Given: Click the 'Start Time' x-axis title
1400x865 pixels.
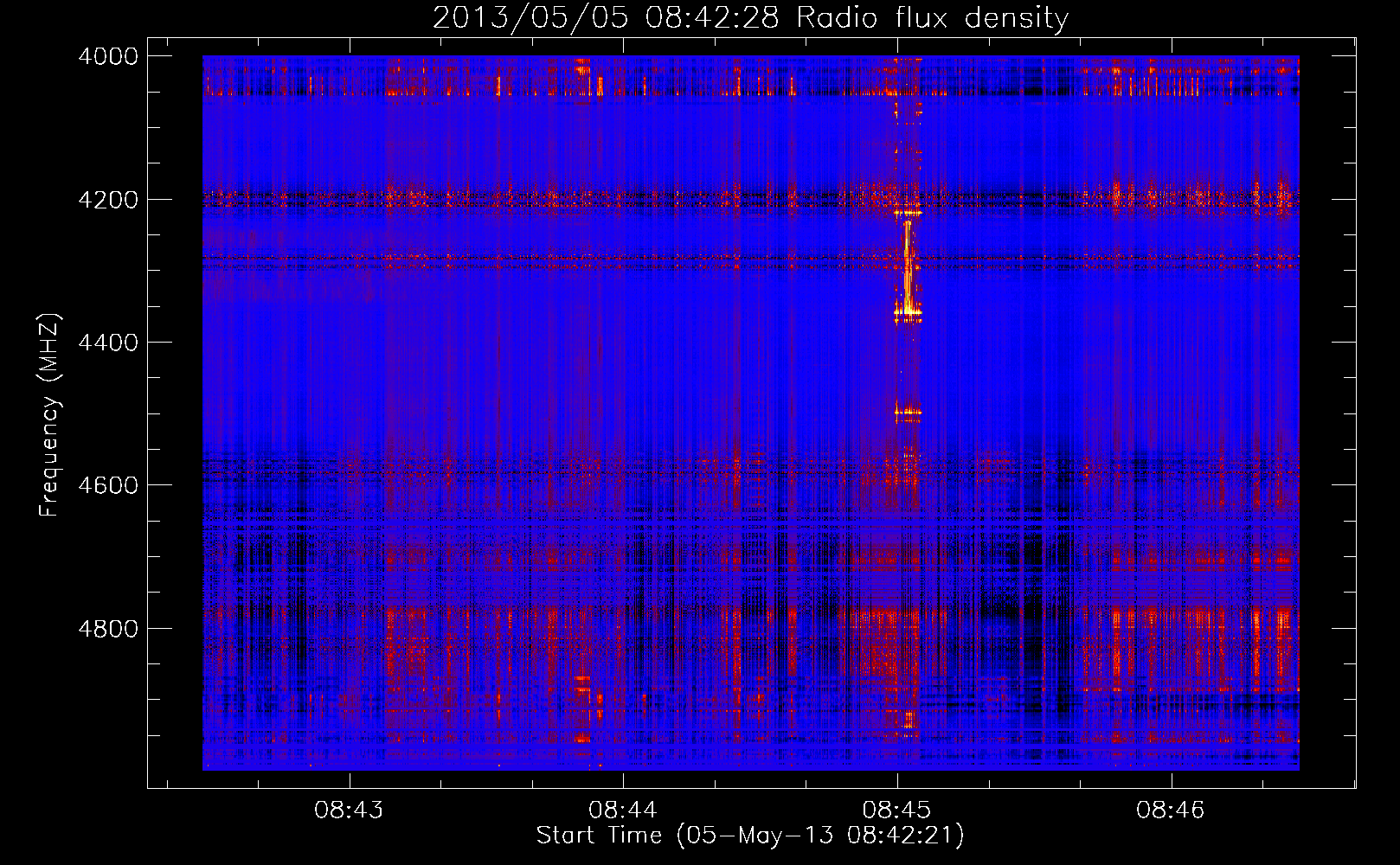Looking at the screenshot, I should tap(599, 836).
